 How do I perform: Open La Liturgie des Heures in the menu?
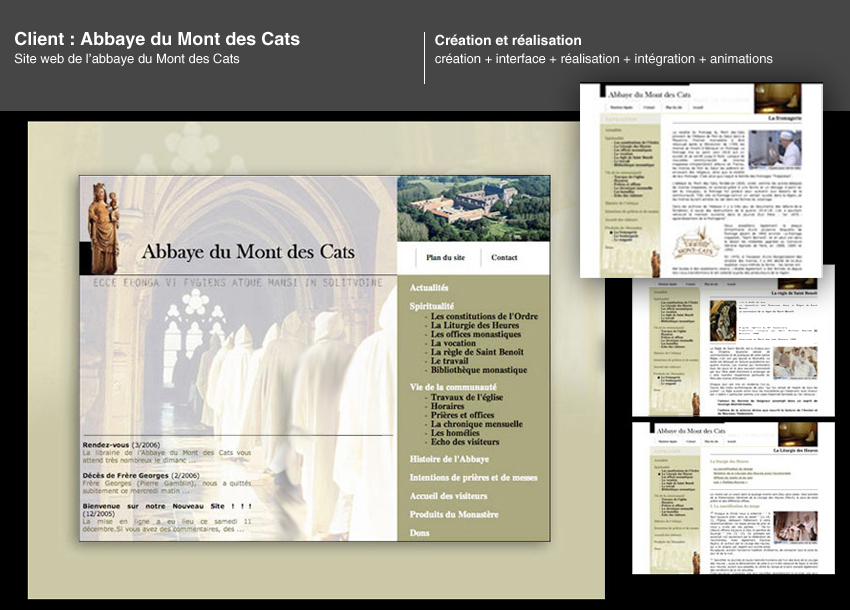pos(475,325)
